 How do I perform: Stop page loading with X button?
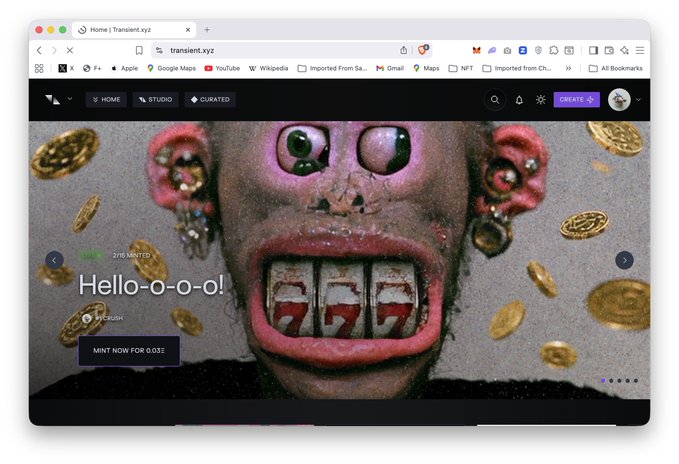(x=70, y=51)
